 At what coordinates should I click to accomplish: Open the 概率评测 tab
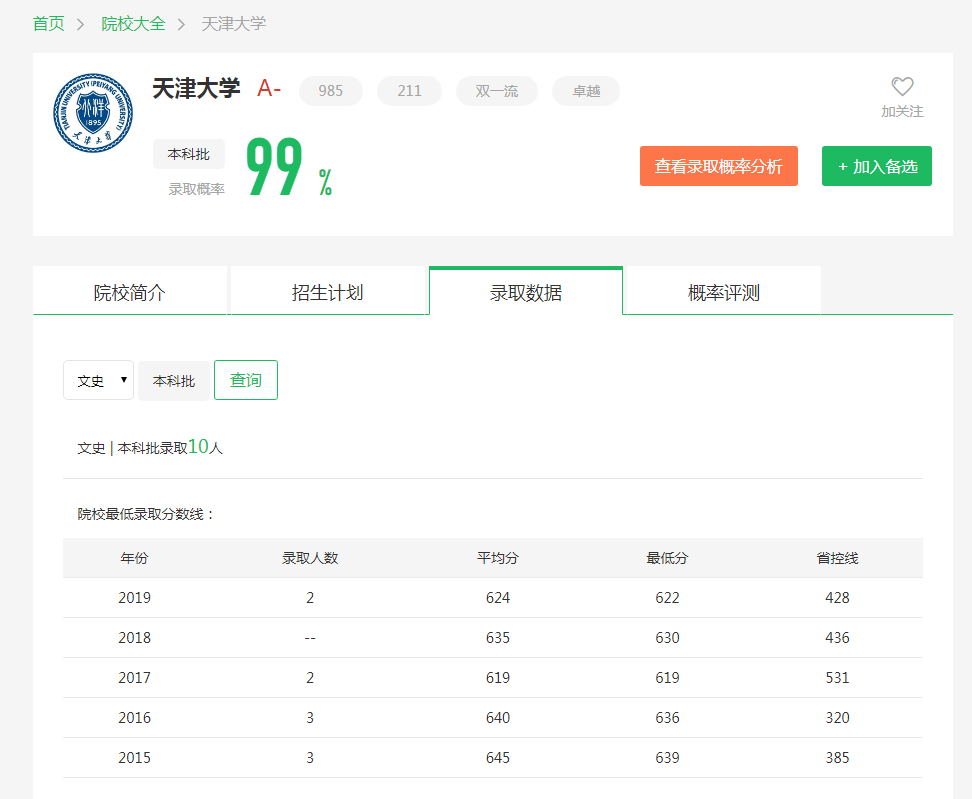[x=723, y=292]
